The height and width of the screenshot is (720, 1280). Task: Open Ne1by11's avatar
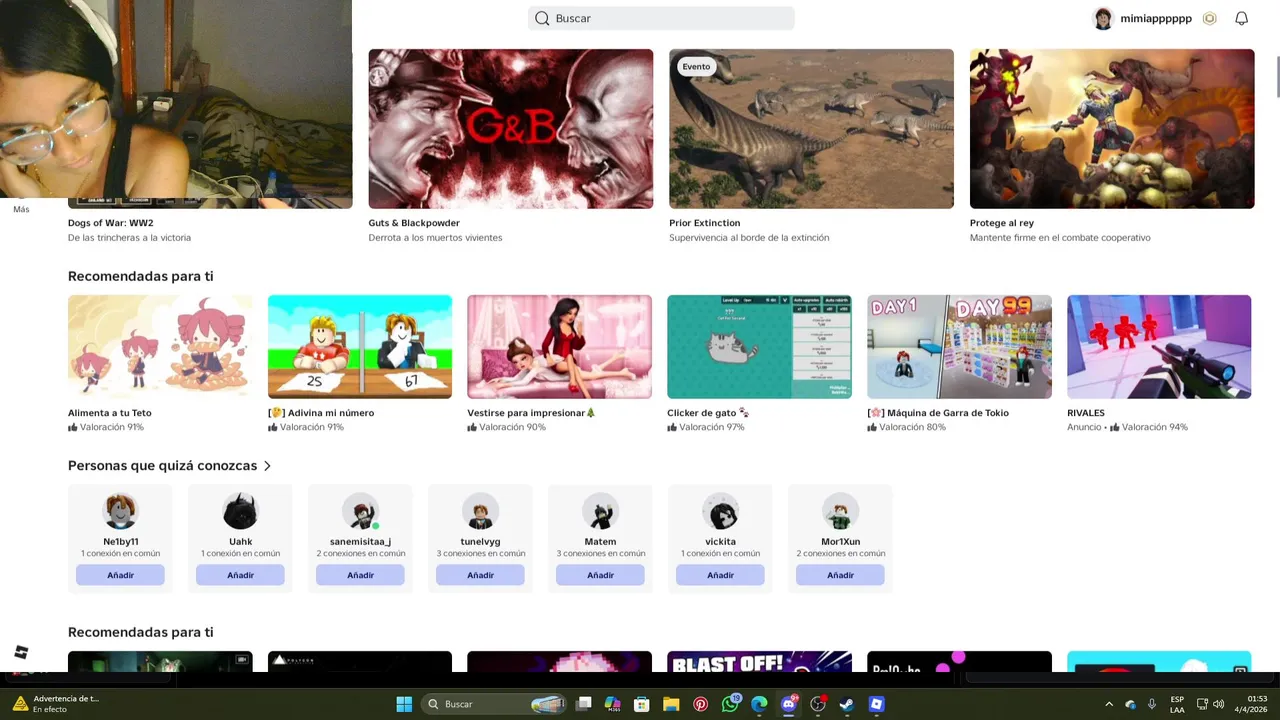tap(120, 512)
